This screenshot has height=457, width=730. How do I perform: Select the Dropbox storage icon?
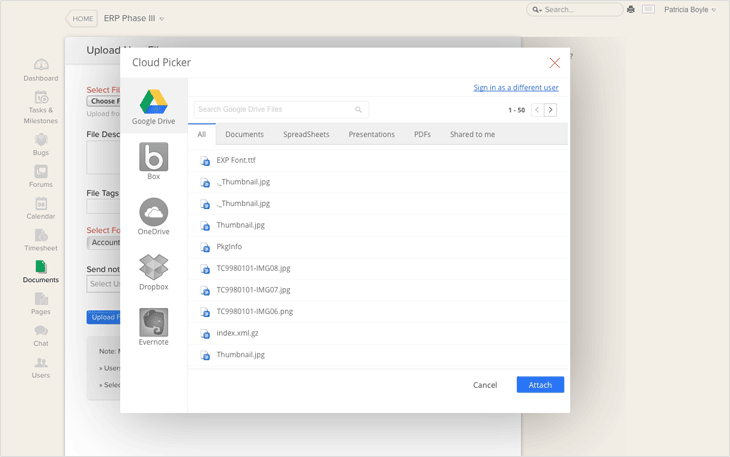(x=153, y=270)
